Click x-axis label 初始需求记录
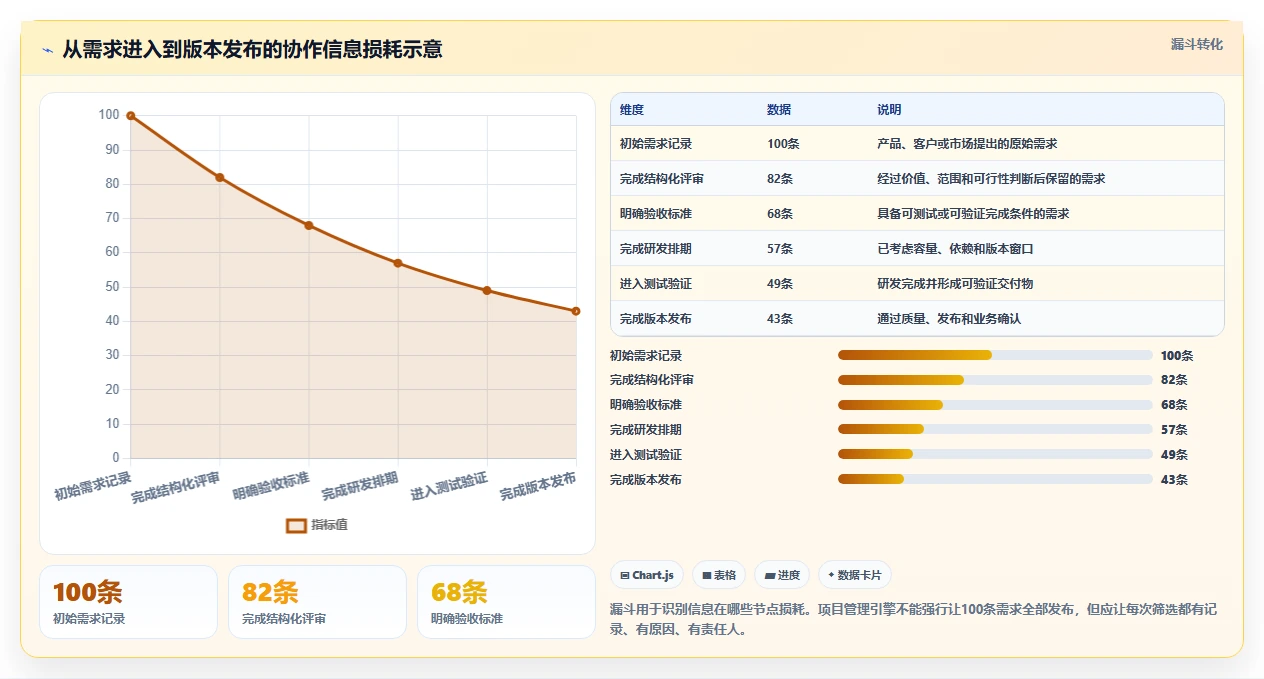Screen dimensions: 1264x679 93,486
